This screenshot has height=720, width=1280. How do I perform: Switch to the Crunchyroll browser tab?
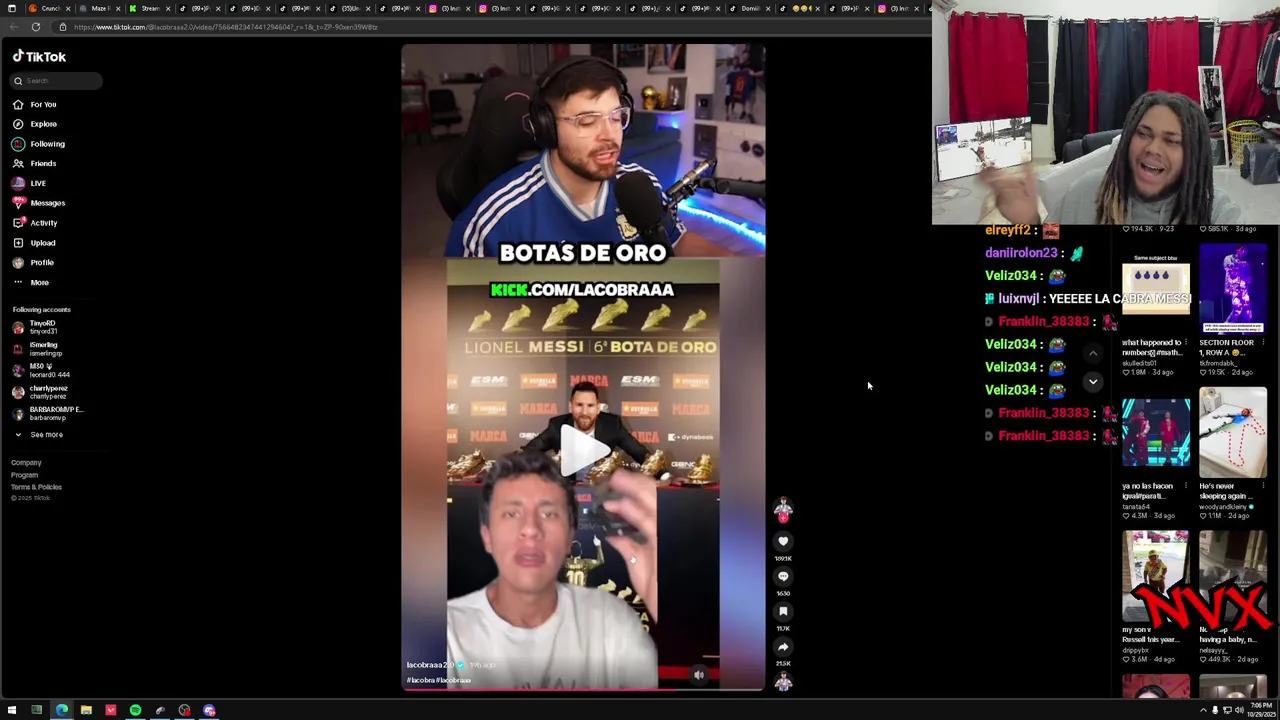48,9
